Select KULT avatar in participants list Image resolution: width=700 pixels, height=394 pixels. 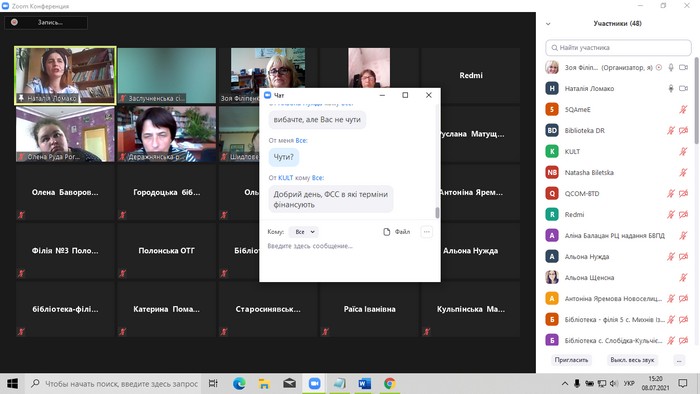[552, 151]
